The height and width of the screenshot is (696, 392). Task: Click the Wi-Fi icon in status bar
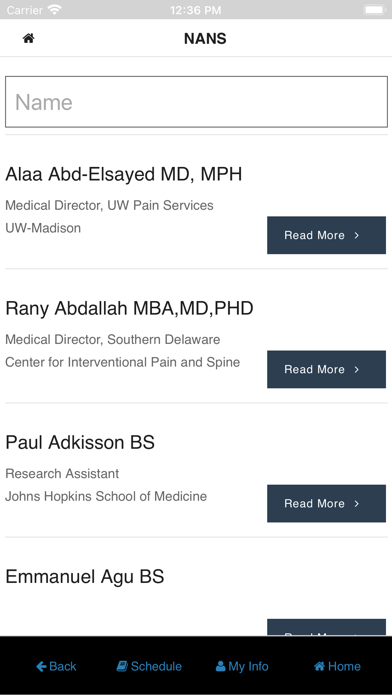click(x=54, y=10)
